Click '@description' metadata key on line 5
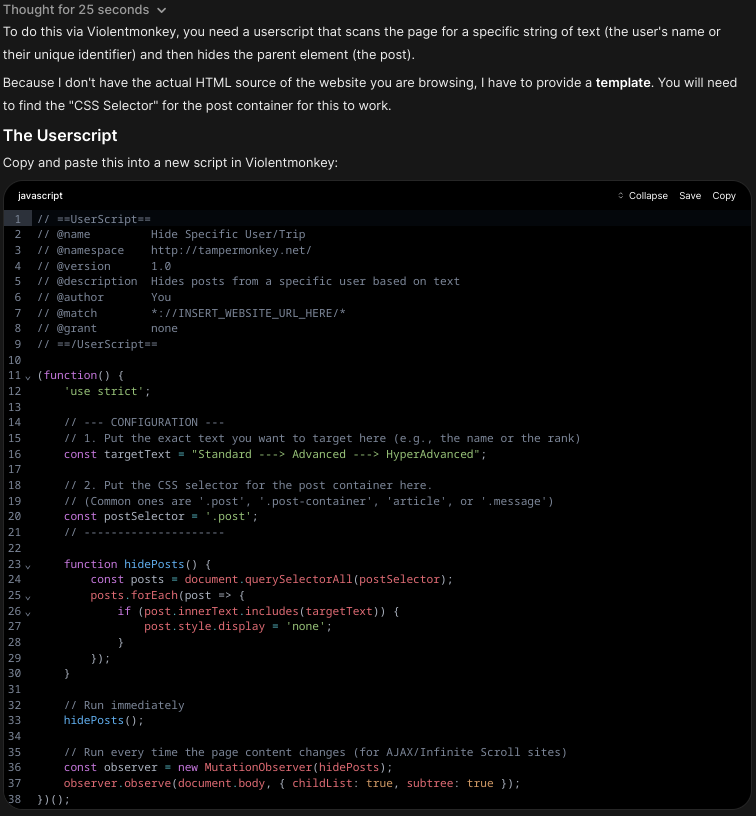The height and width of the screenshot is (816, 756). 97,282
